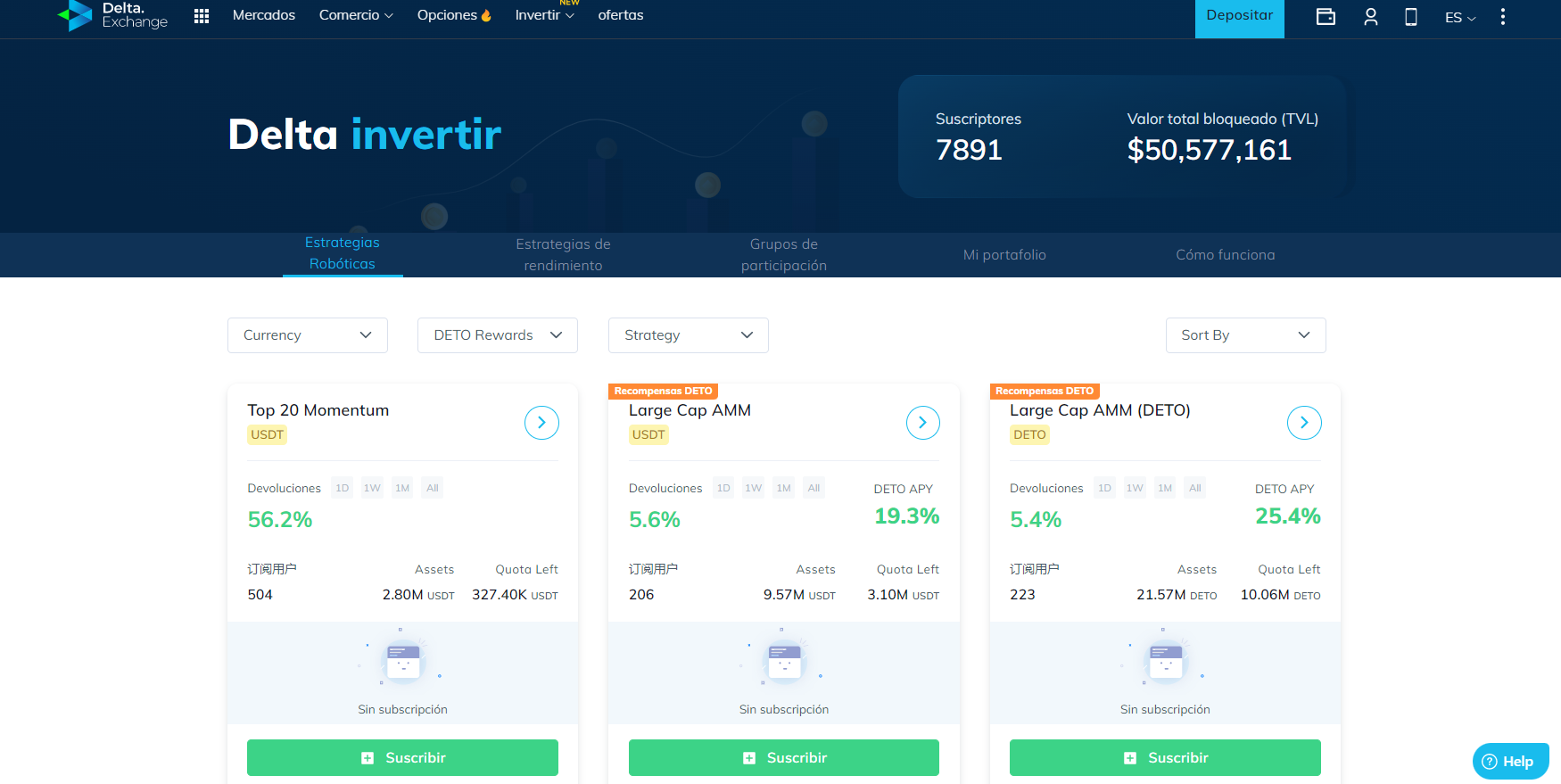The width and height of the screenshot is (1561, 784).
Task: Open Top 20 Momentum details arrow
Action: [x=541, y=423]
